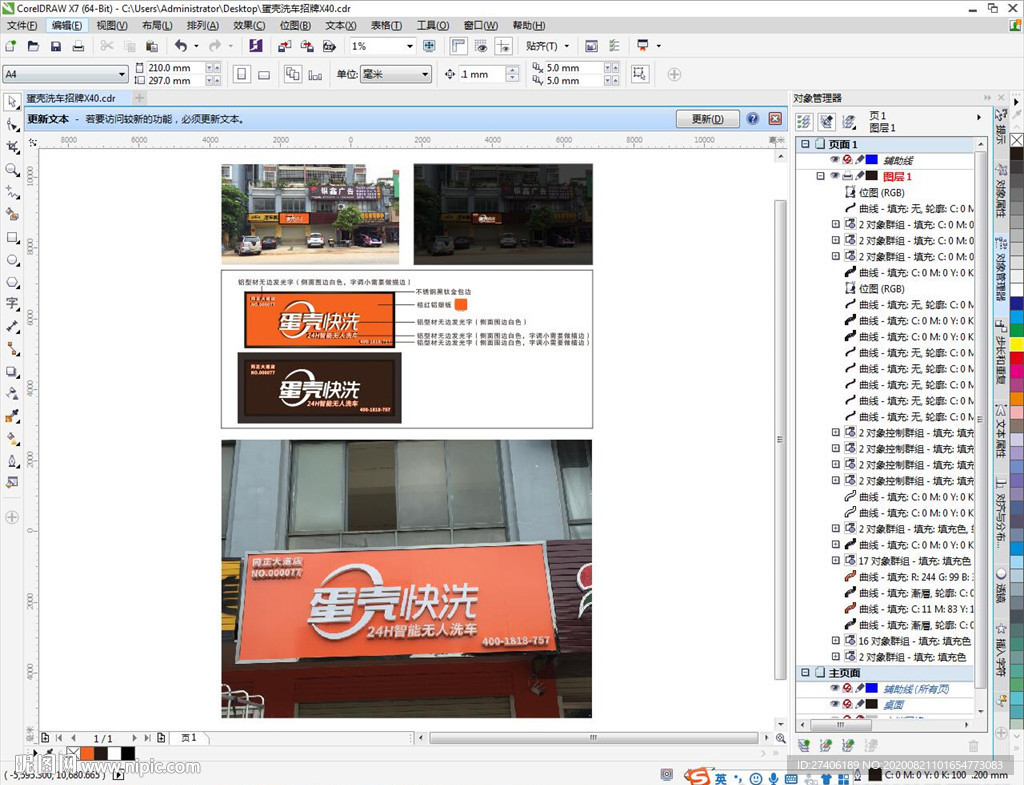Viewport: 1024px width, 785px height.
Task: Select the Ellipse tool
Action: [12, 260]
